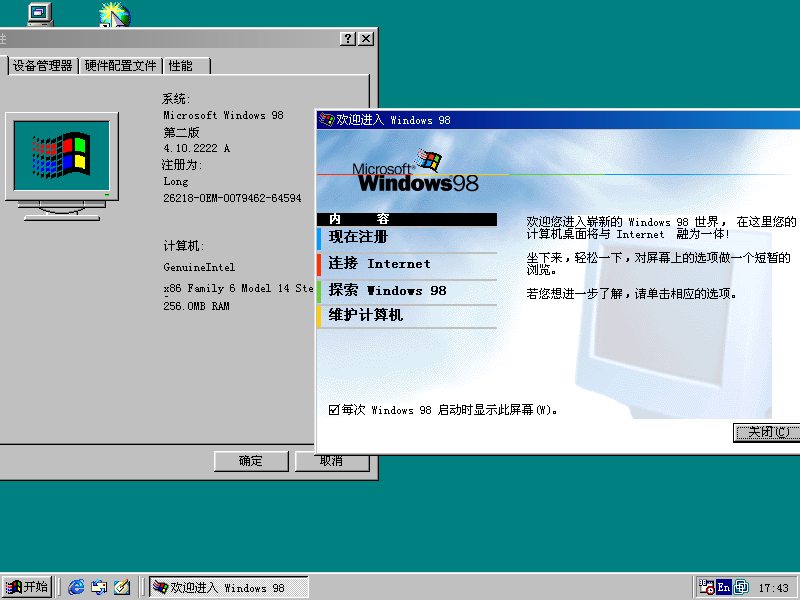
Task: Click the product ID '26218-OEM-0079462-64594'
Action: pyautogui.click(x=232, y=198)
